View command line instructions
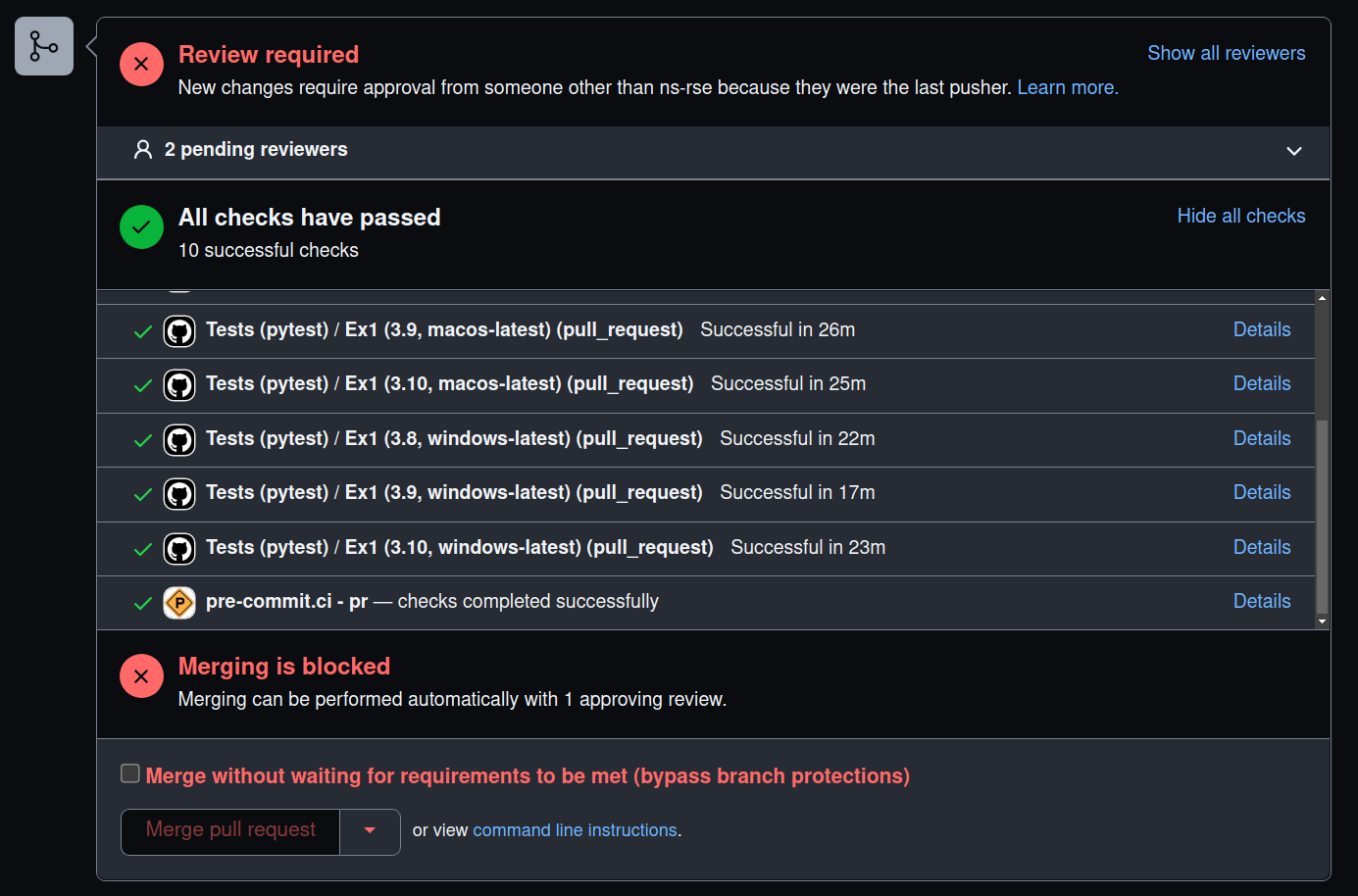The image size is (1358, 896). click(x=575, y=830)
